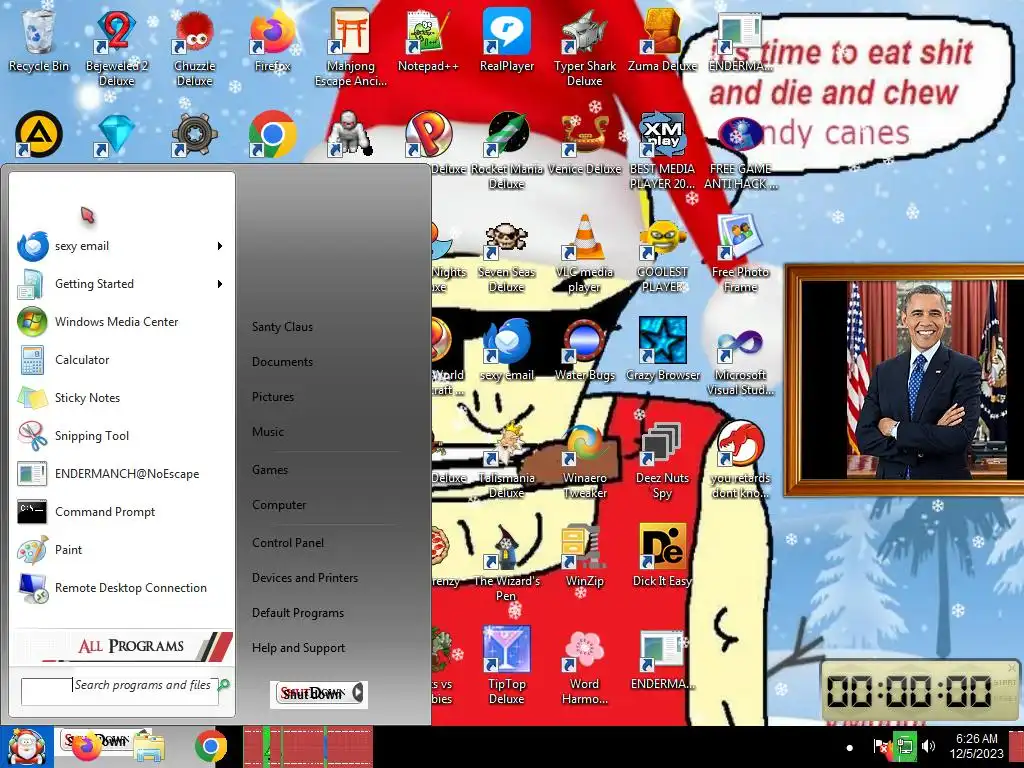
Task: Open the Santy Claus user folder
Action: click(x=282, y=327)
